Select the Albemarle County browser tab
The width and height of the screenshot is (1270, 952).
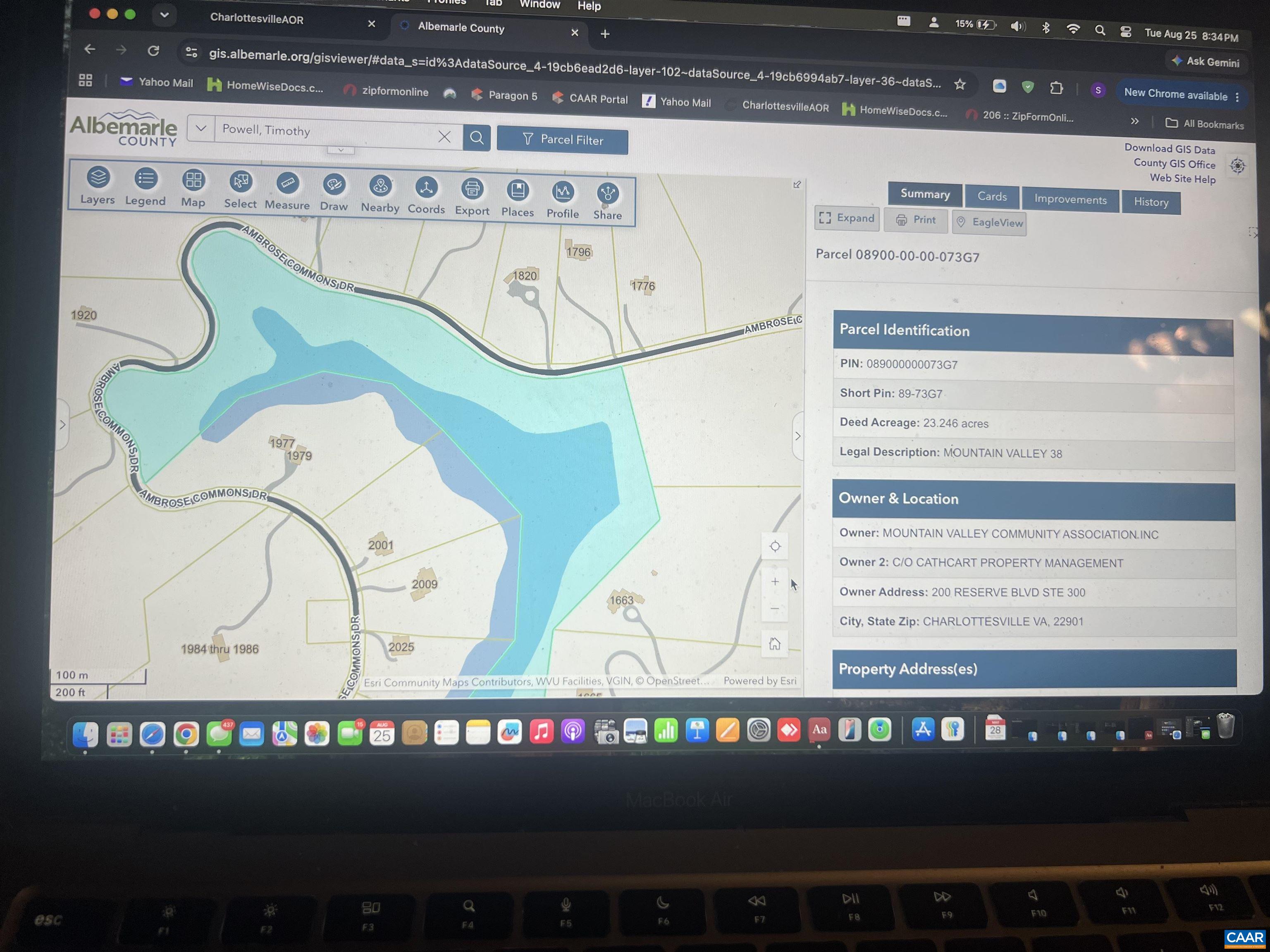coord(461,28)
